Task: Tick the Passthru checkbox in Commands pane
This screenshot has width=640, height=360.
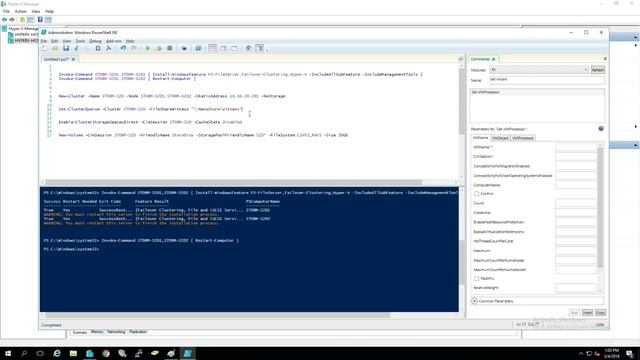Action: click(476, 278)
